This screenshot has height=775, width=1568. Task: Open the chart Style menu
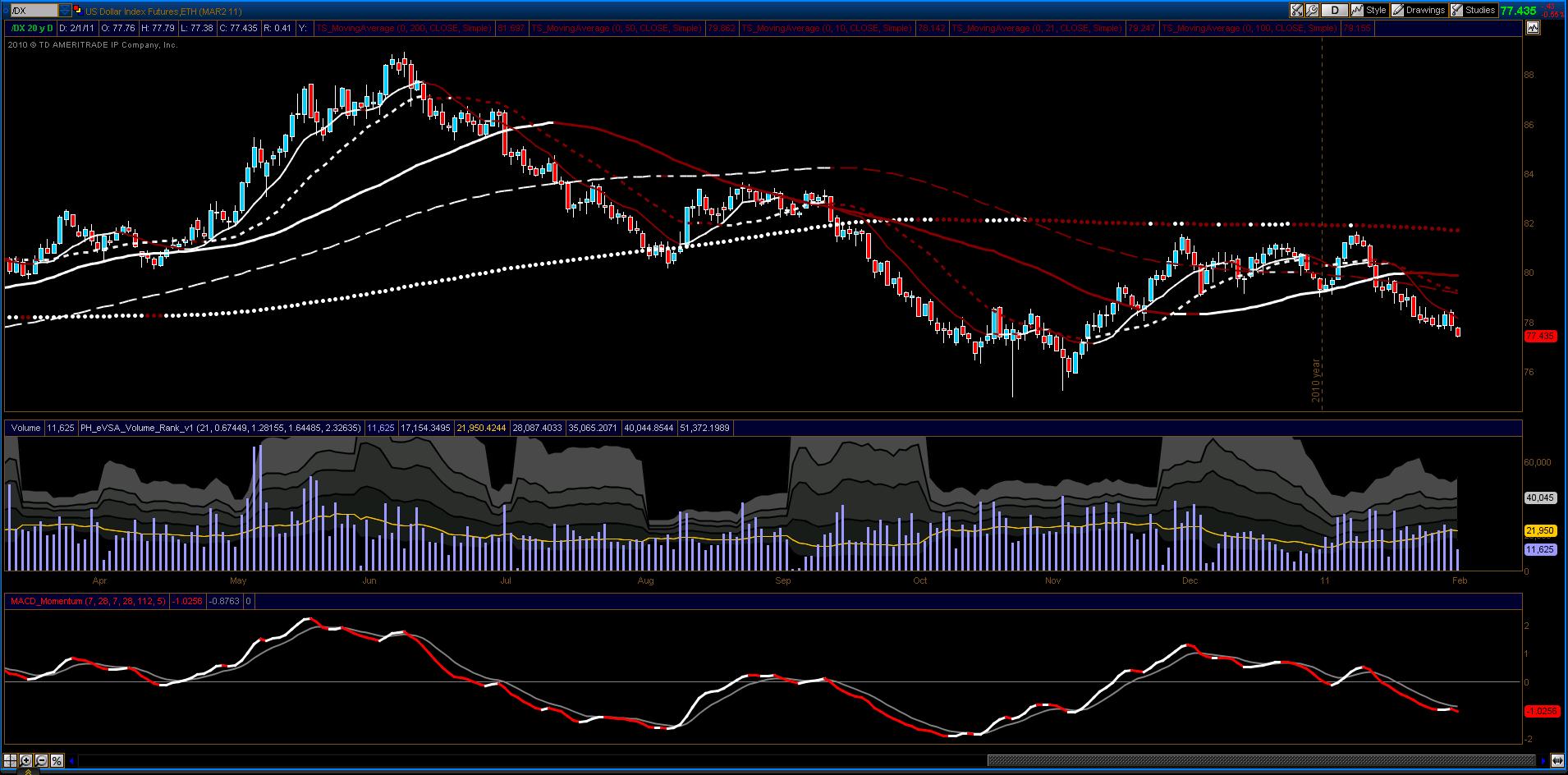coord(1369,11)
